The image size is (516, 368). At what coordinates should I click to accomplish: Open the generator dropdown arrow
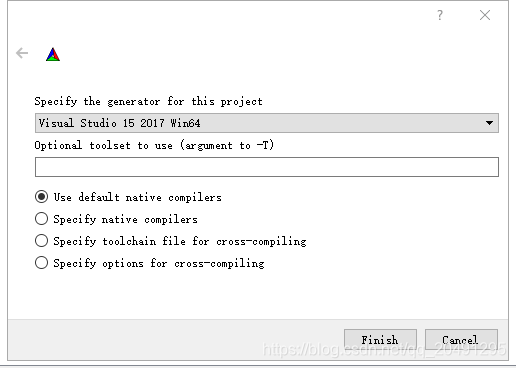489,123
